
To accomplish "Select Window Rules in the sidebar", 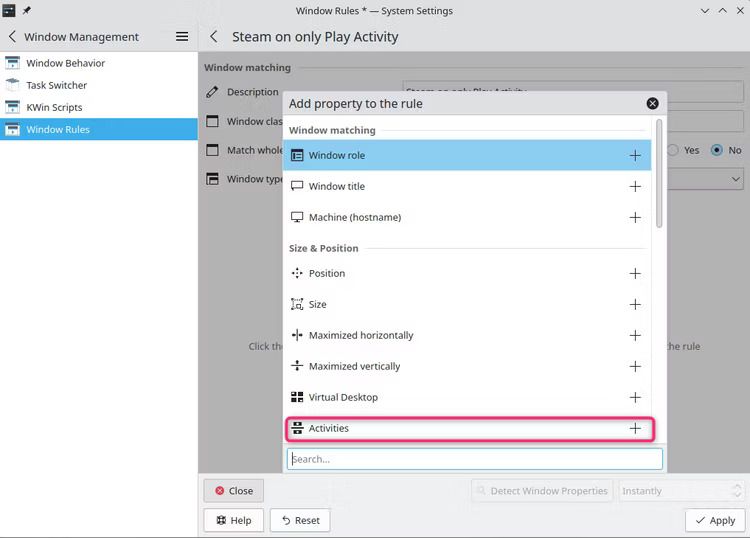I will pos(99,129).
